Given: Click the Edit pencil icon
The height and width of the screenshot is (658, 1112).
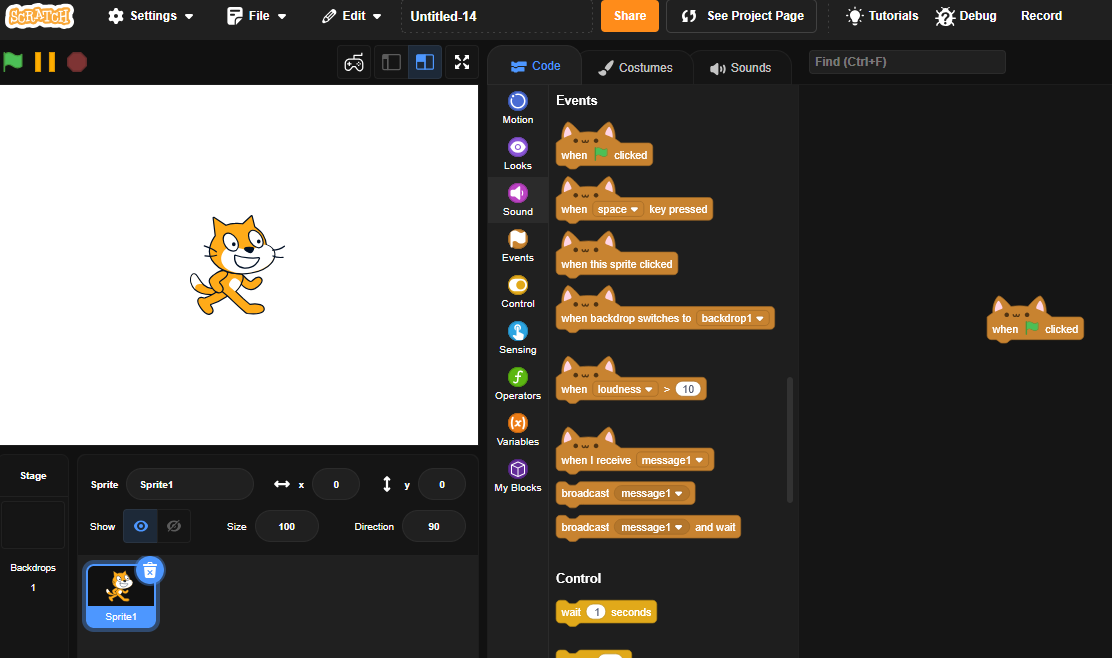Looking at the screenshot, I should click(x=329, y=16).
